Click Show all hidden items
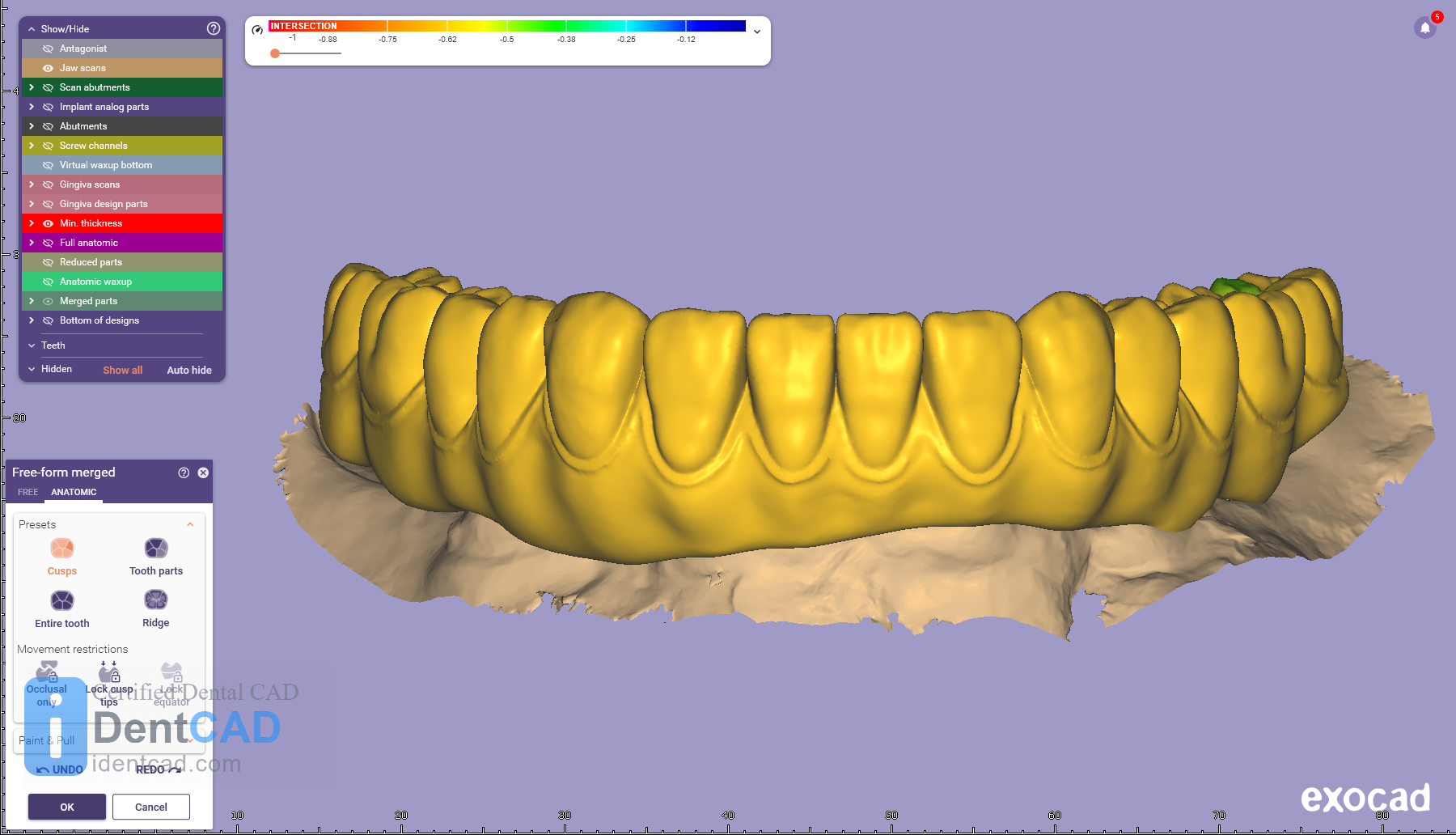 tap(122, 370)
